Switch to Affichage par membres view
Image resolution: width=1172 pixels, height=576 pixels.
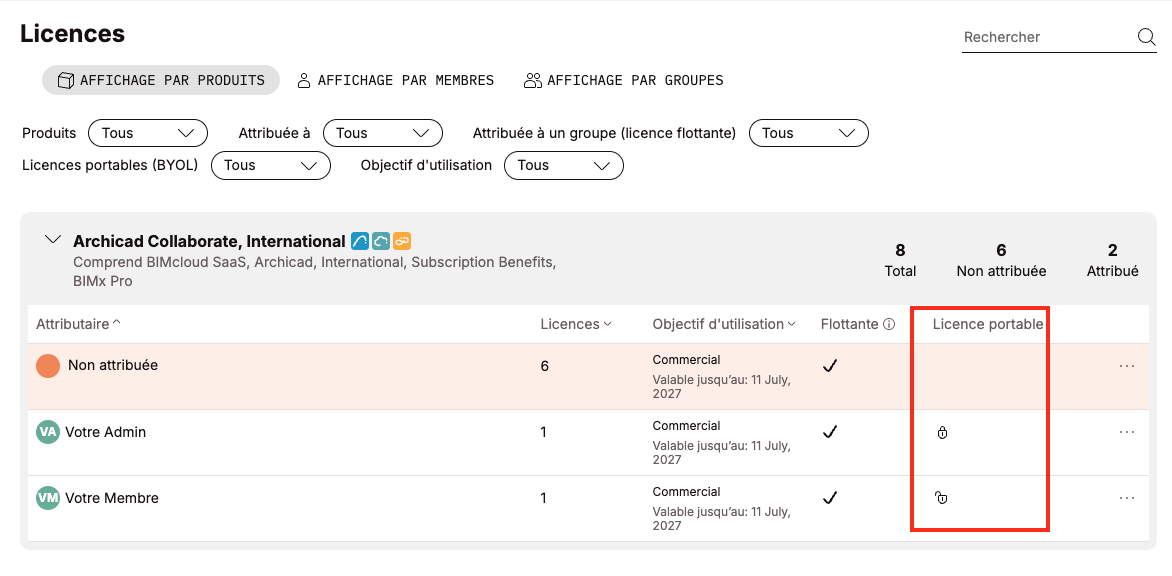[395, 80]
